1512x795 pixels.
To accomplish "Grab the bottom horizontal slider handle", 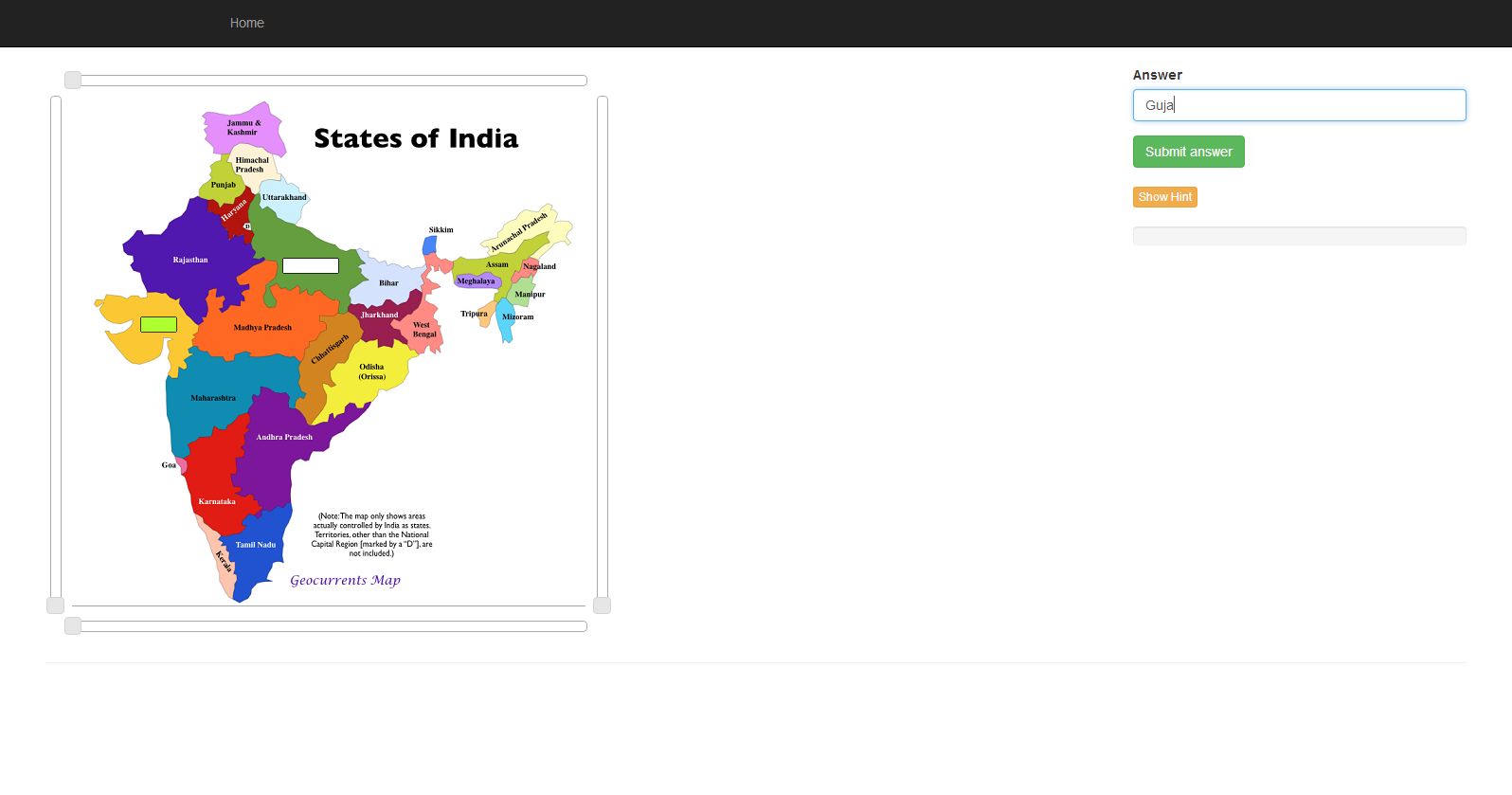I will point(73,625).
